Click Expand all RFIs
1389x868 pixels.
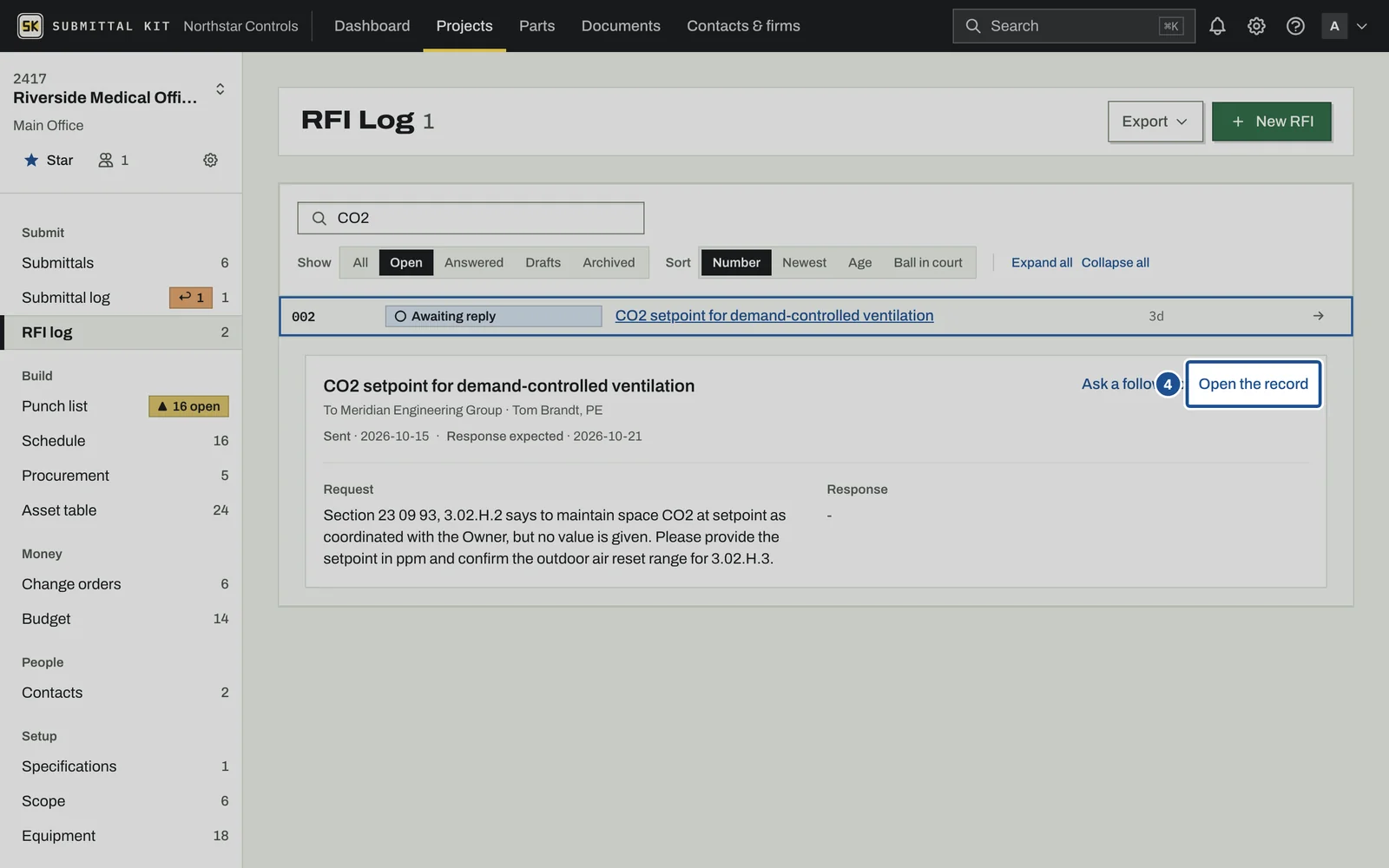[x=1042, y=262]
